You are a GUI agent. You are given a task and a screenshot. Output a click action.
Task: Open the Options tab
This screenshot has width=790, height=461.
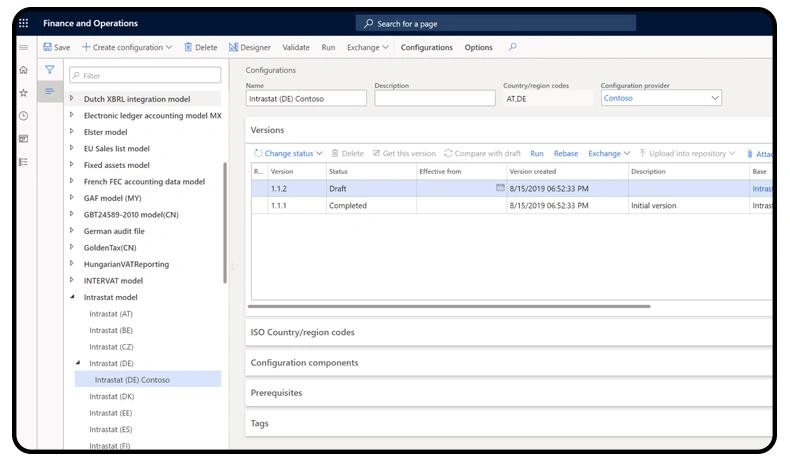(x=478, y=47)
